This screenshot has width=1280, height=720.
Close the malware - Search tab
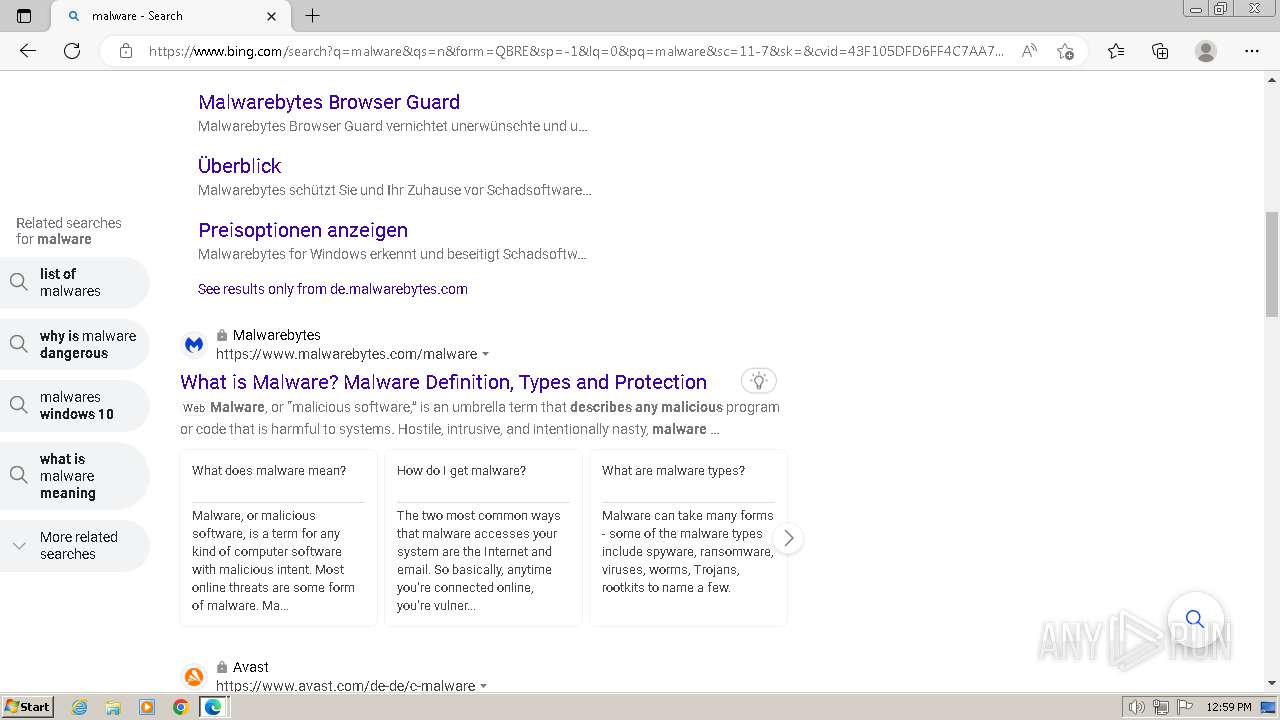(272, 16)
